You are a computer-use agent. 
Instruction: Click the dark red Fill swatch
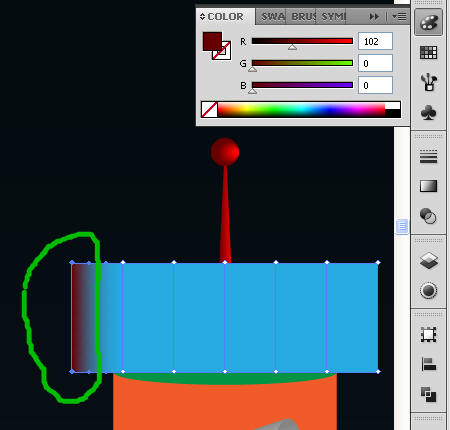click(212, 41)
